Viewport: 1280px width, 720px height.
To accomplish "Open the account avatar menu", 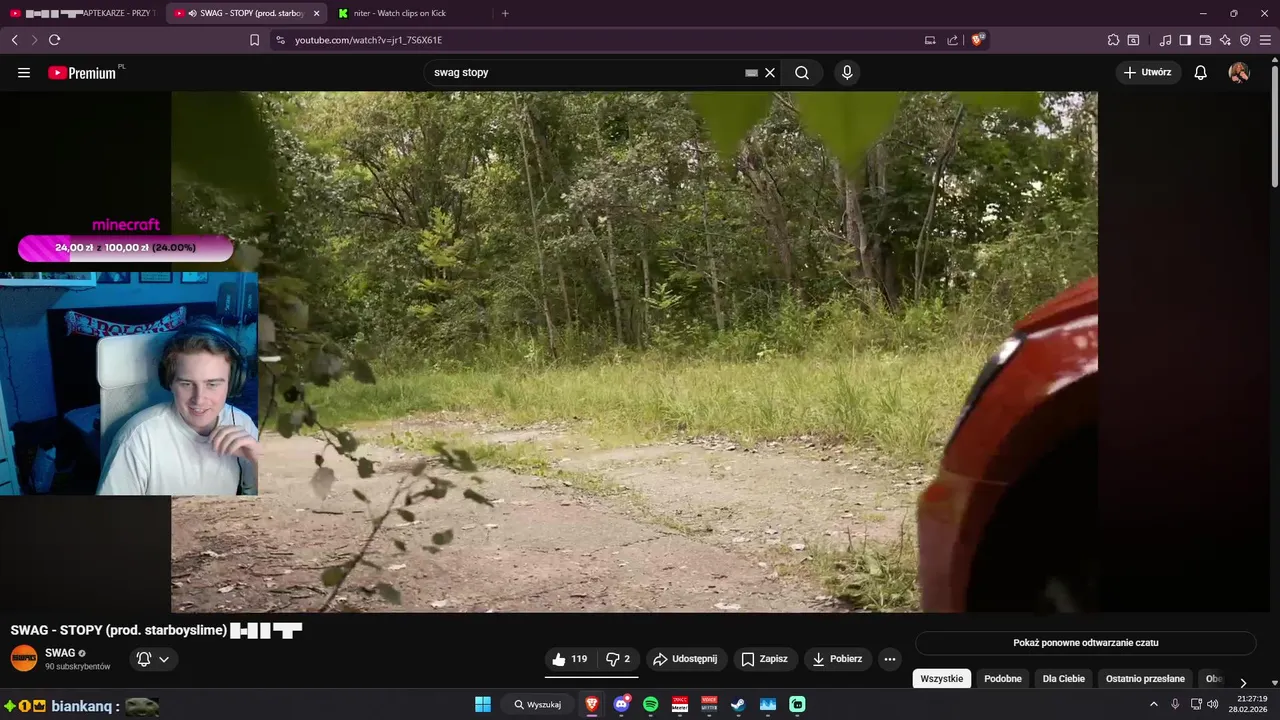I will coord(1239,73).
